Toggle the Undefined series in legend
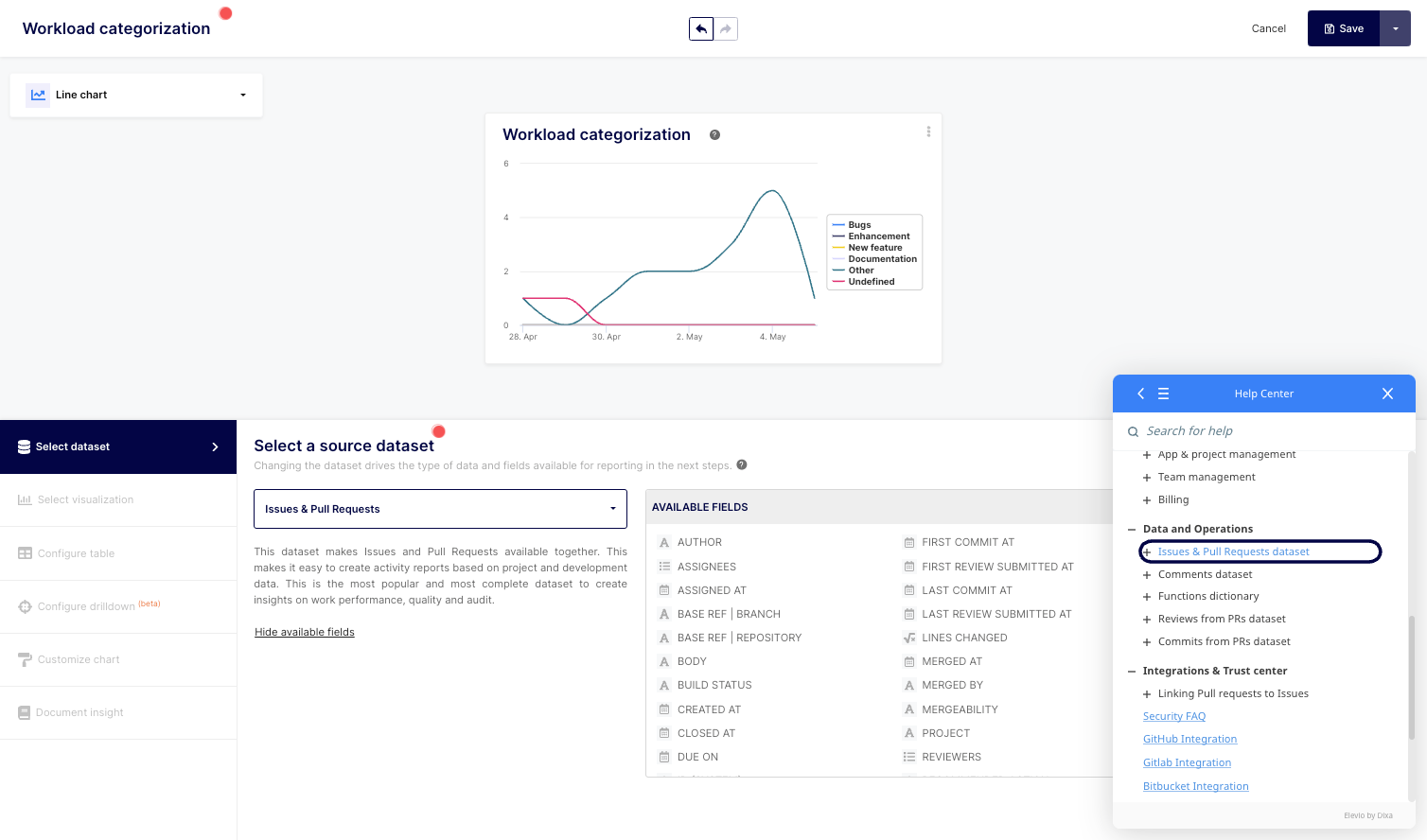Viewport: 1427px width, 840px height. (x=871, y=282)
